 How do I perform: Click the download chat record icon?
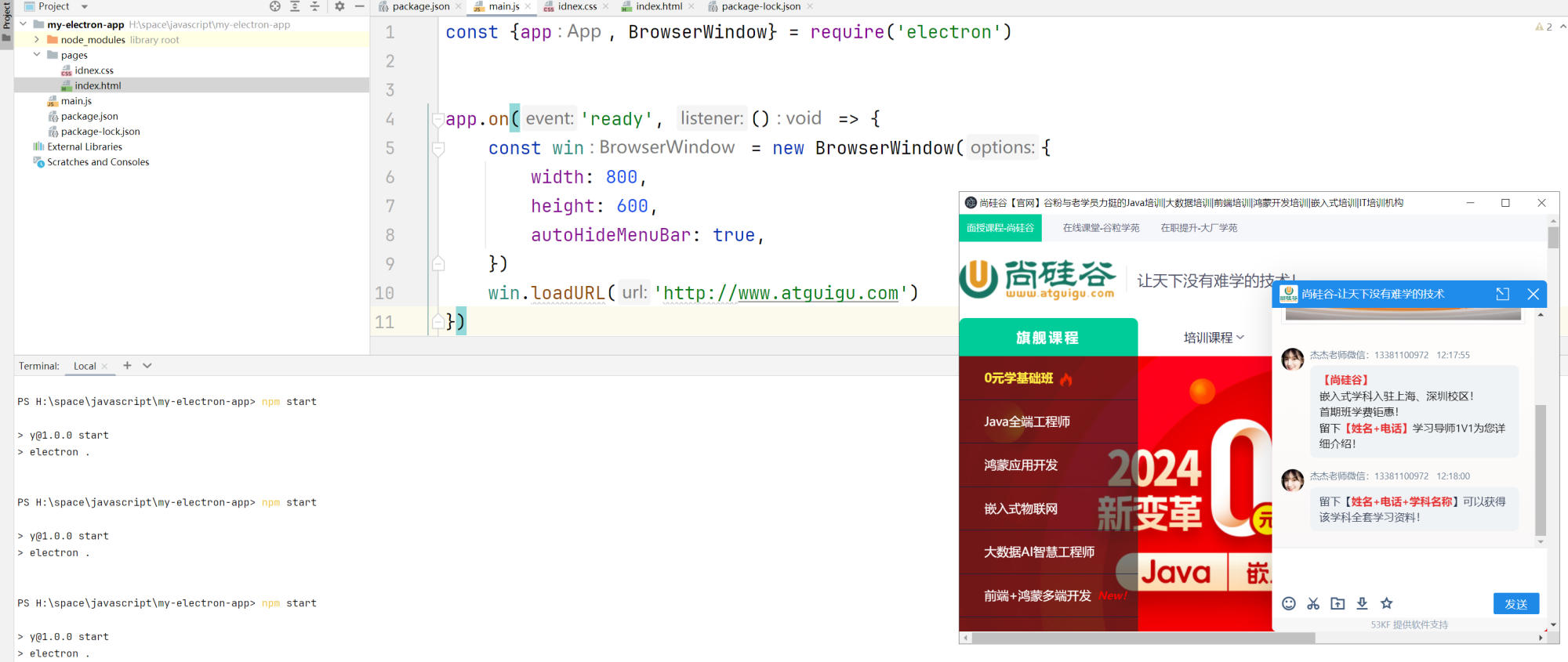[1362, 603]
